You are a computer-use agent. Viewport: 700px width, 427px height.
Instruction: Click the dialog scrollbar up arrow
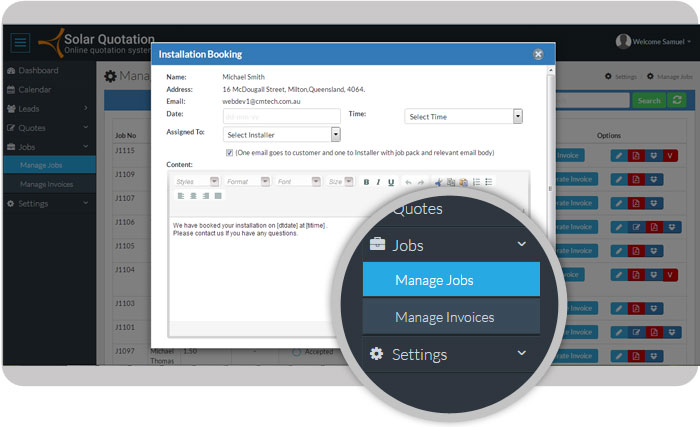click(x=550, y=70)
